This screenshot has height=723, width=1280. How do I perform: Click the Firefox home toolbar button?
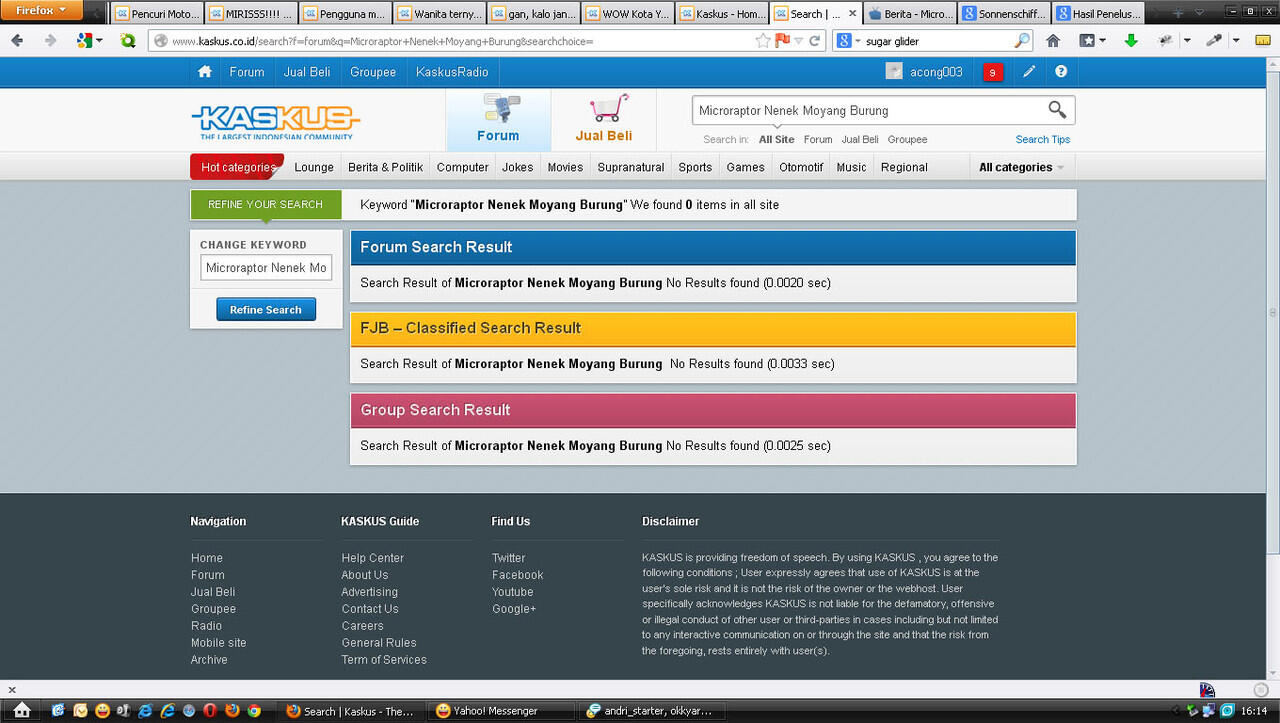point(1053,41)
